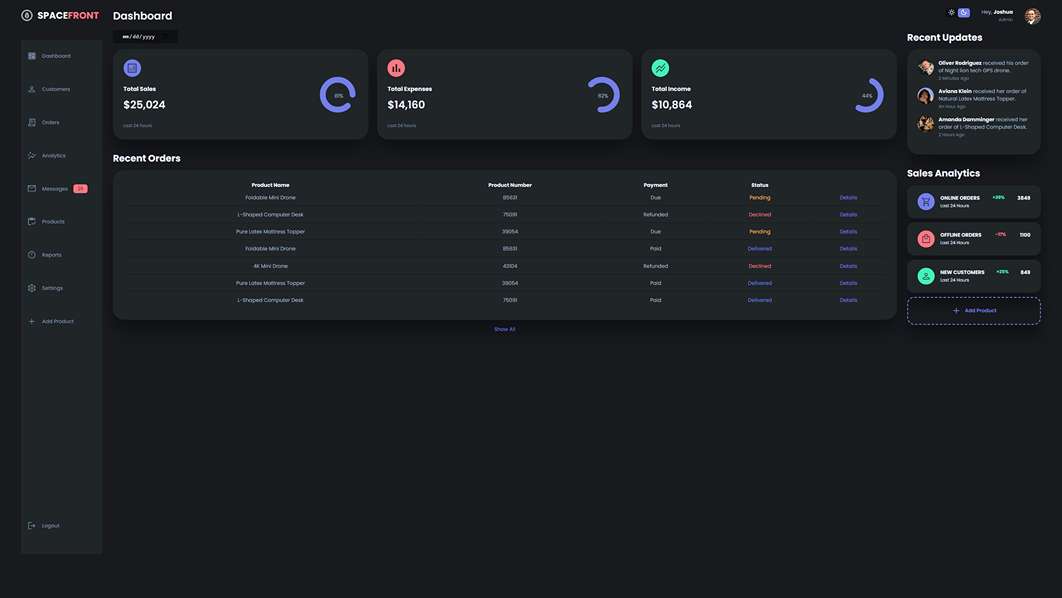1062x598 pixels.
Task: Open the Customers page via person icon
Action: pos(32,89)
